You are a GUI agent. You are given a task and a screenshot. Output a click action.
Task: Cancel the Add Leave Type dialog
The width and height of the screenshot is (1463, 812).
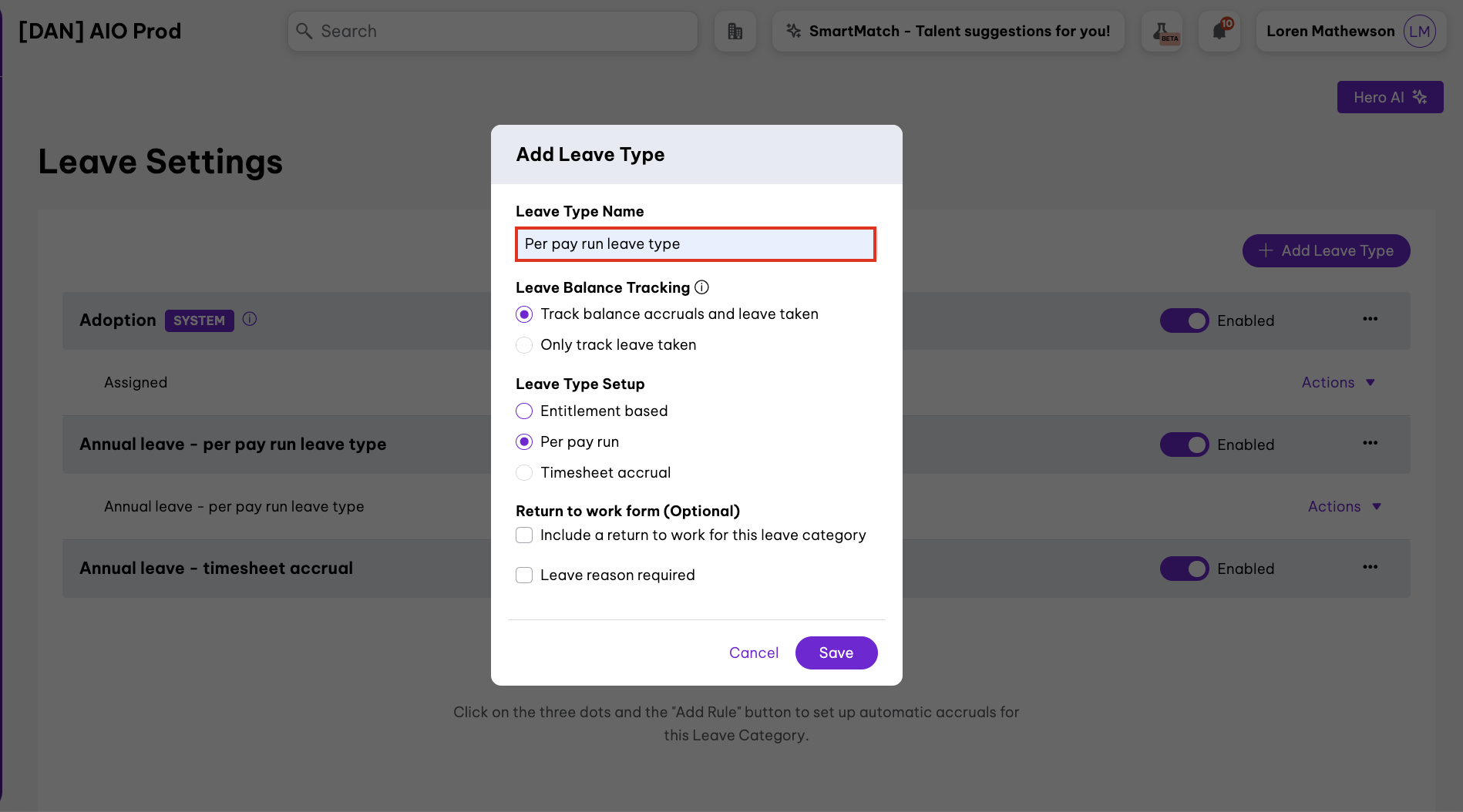(x=753, y=653)
